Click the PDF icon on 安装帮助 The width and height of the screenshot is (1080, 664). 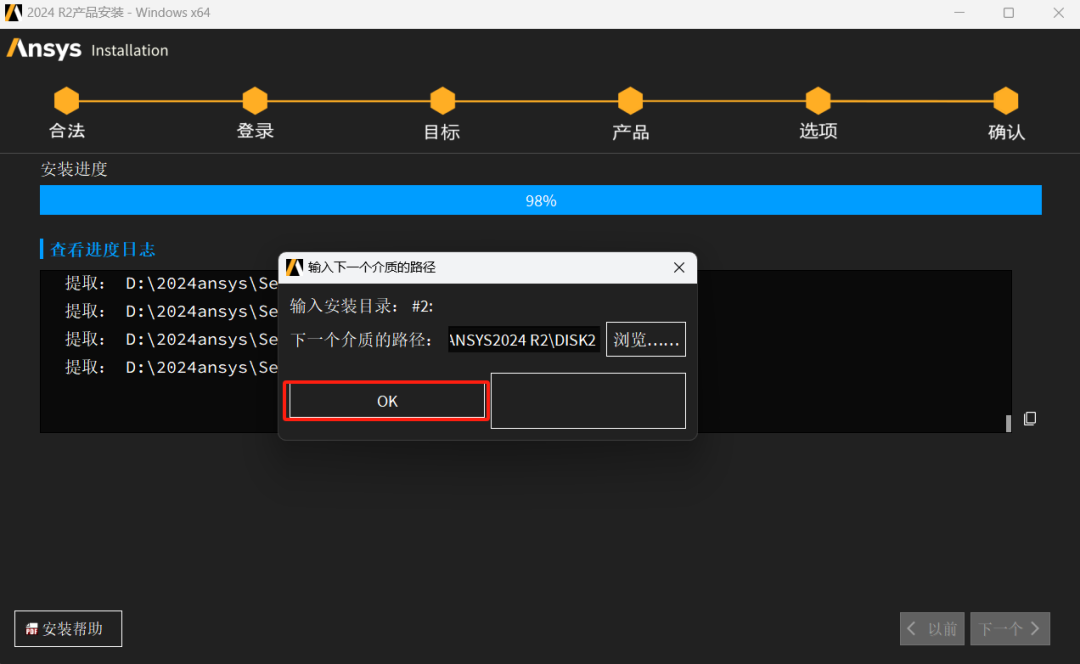32,629
